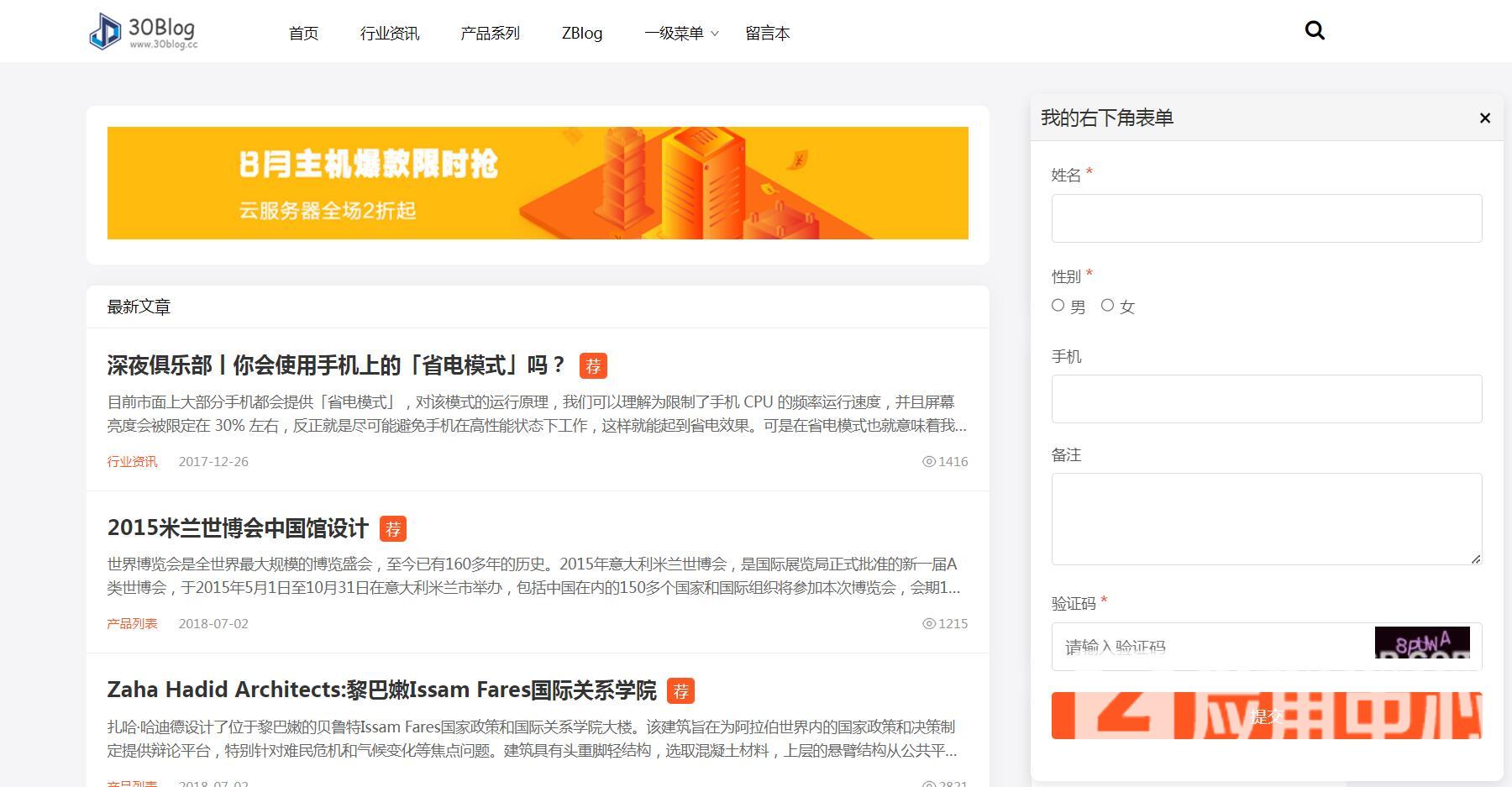This screenshot has width=1512, height=787.
Task: Click the 姓名 input field
Action: [x=1266, y=218]
